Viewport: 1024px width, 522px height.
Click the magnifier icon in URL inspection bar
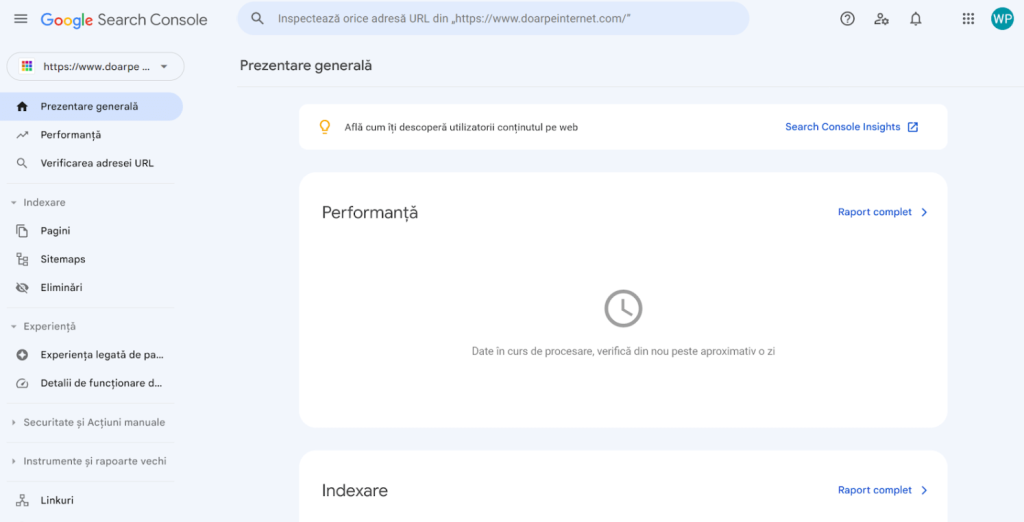coord(257,18)
